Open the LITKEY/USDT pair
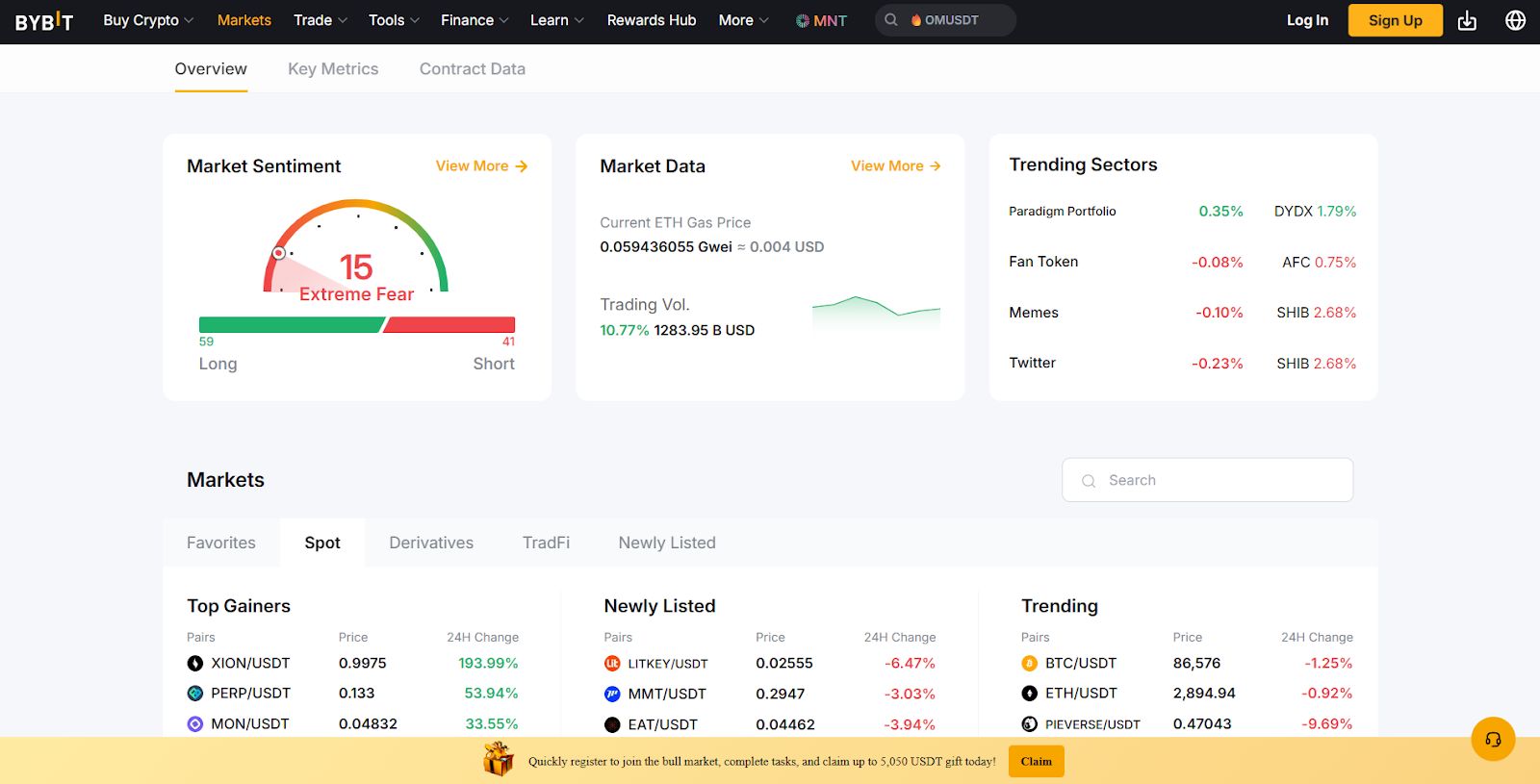1540x784 pixels. pos(668,664)
